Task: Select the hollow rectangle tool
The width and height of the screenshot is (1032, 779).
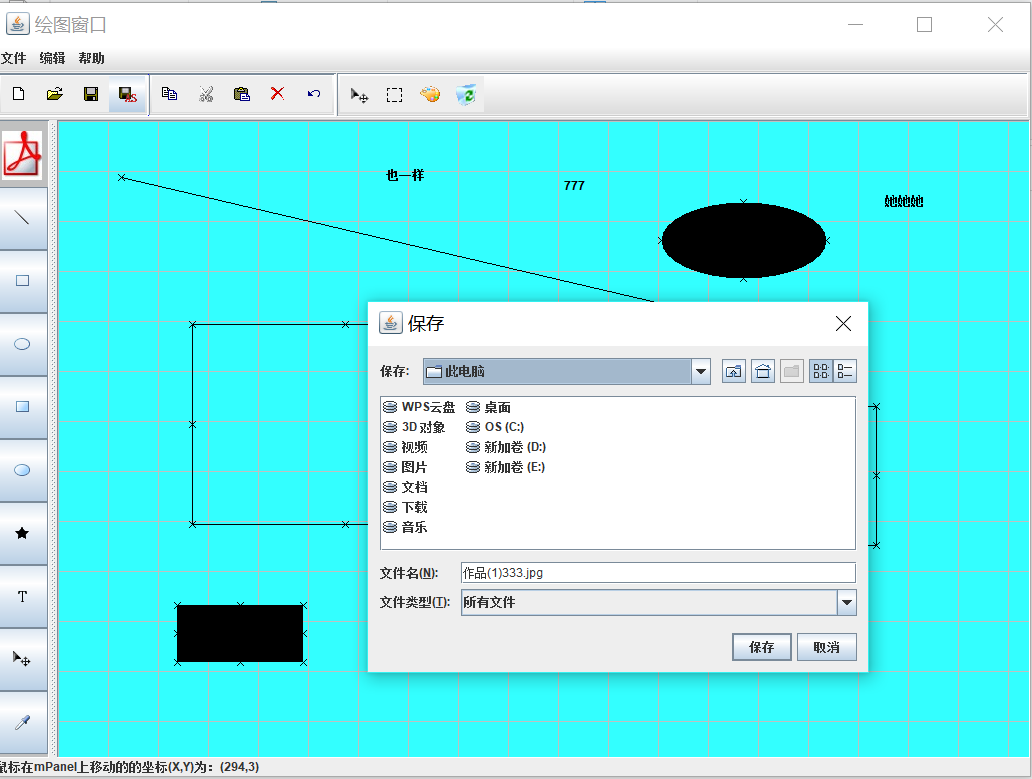Action: (23, 281)
